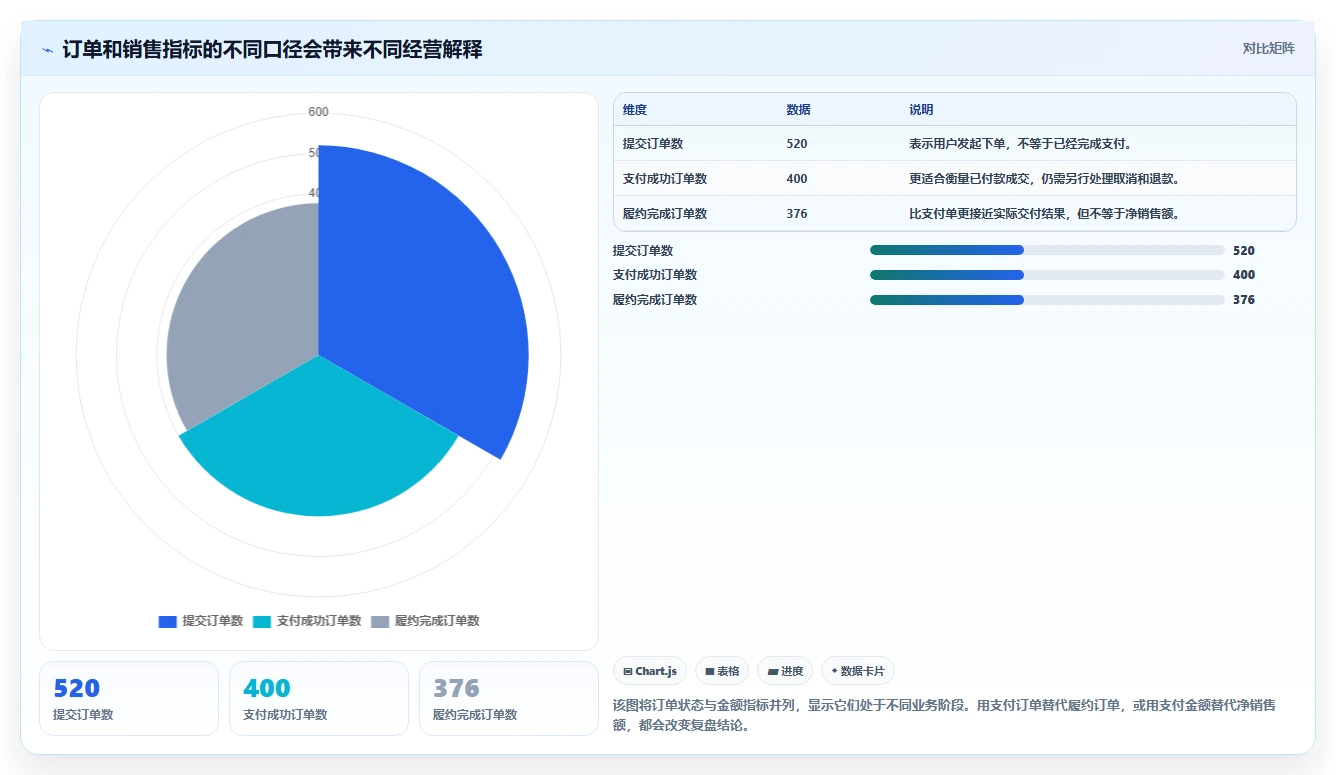Click the 对比矩阵 label in header
The width and height of the screenshot is (1336, 775).
coord(1268,49)
